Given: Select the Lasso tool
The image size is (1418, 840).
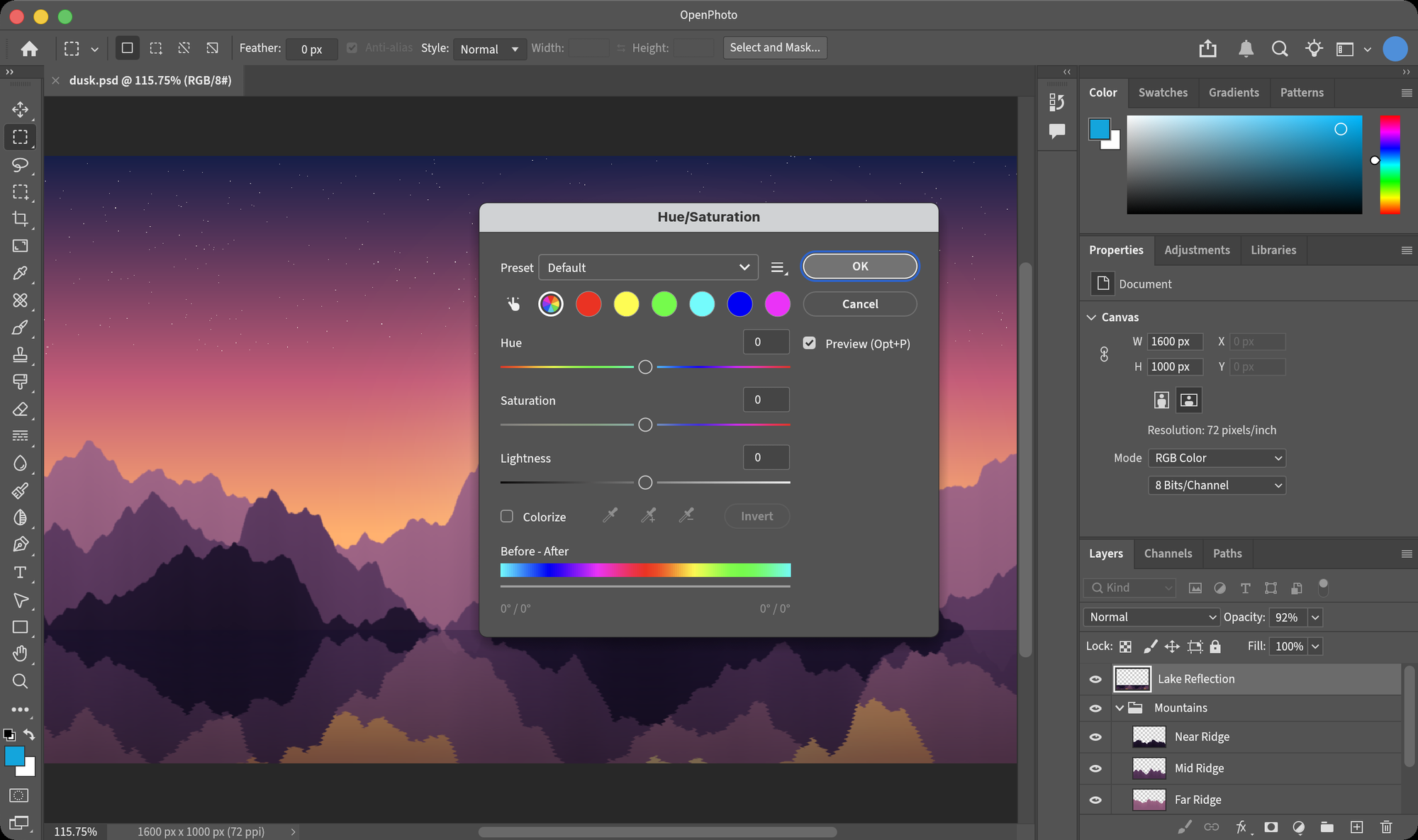Looking at the screenshot, I should 20,164.
